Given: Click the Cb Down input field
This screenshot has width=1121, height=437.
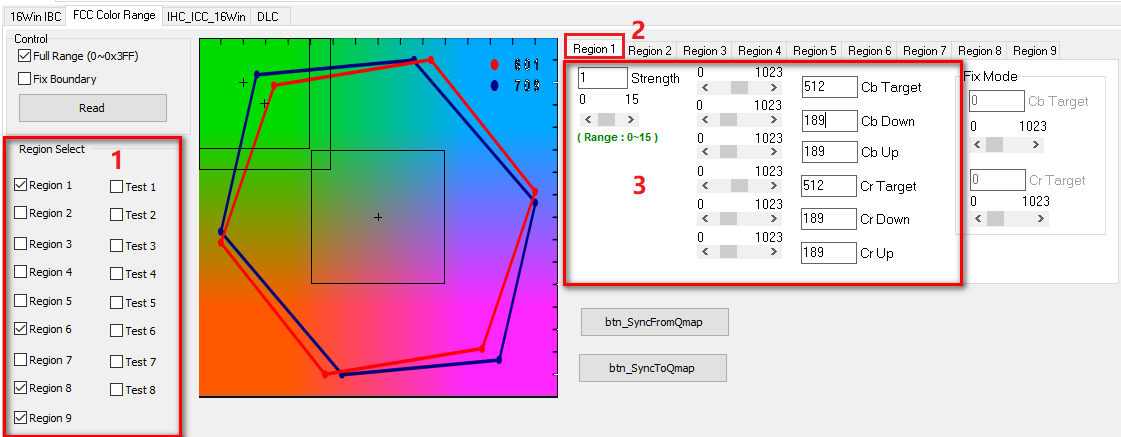Looking at the screenshot, I should [829, 121].
